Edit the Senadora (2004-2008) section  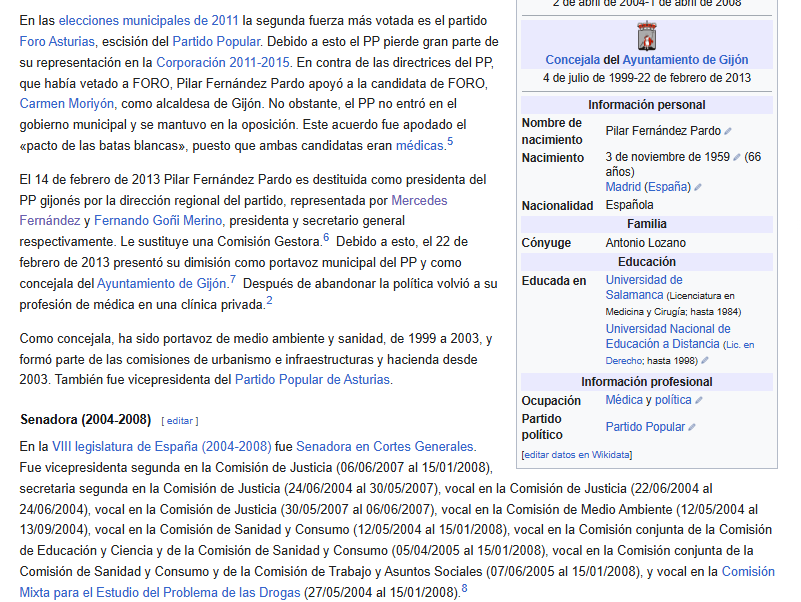pos(180,421)
